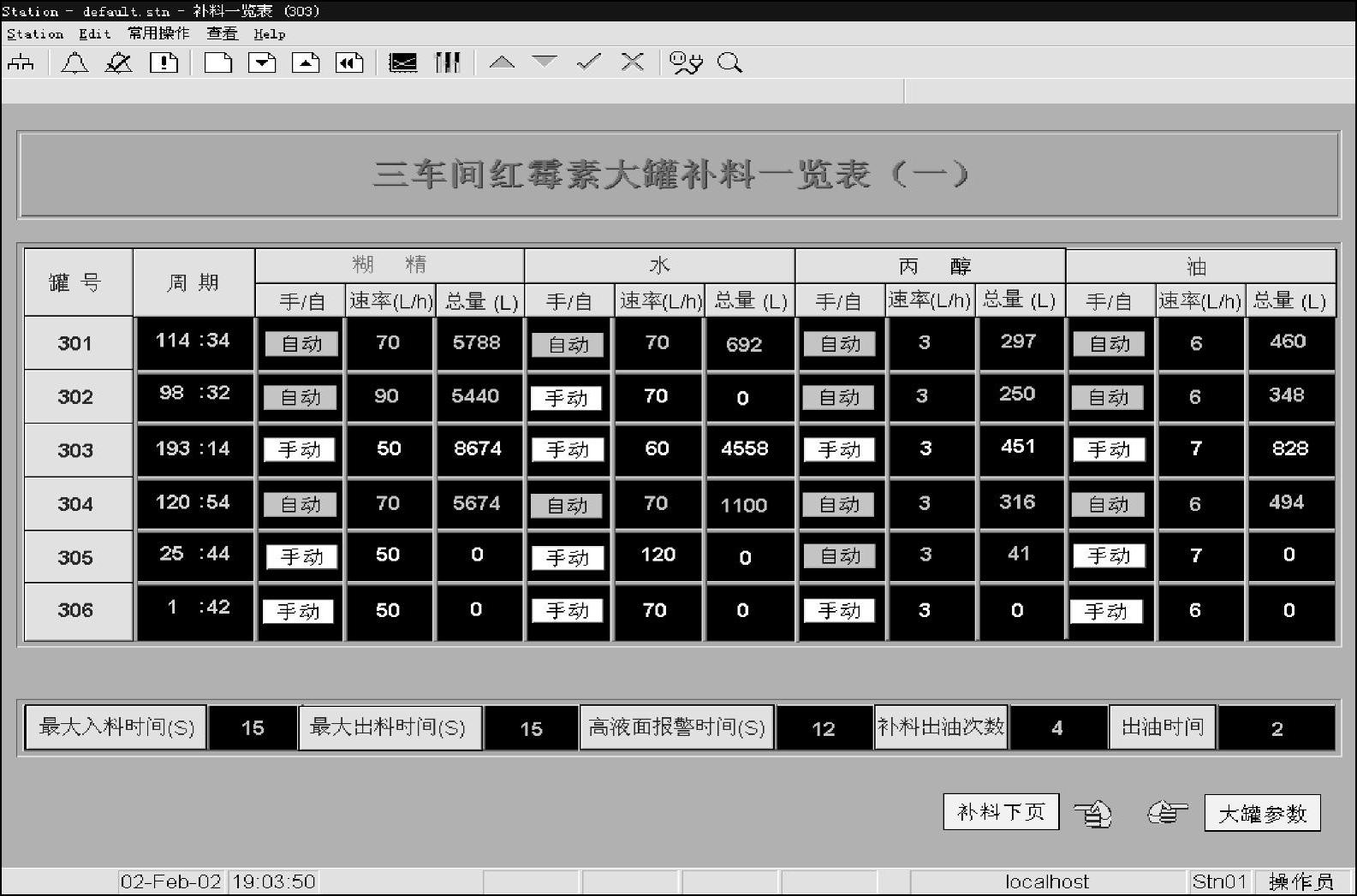Open the Edit menu

95,34
